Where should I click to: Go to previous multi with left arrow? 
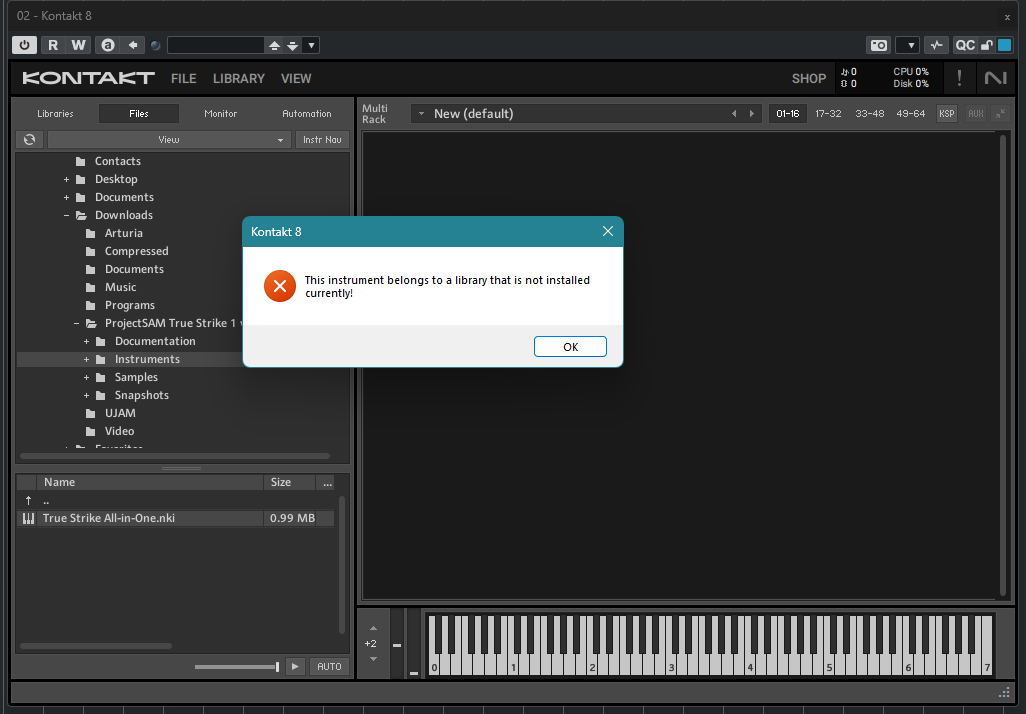coord(734,114)
